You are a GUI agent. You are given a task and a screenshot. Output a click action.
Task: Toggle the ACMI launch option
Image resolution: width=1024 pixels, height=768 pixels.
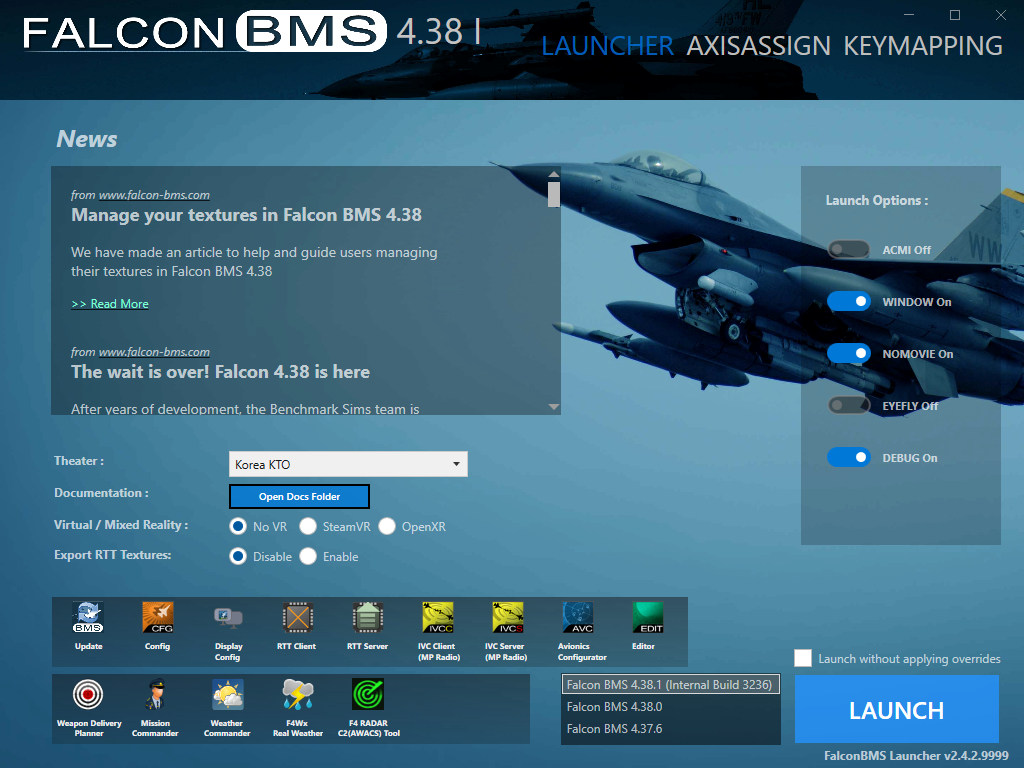848,249
